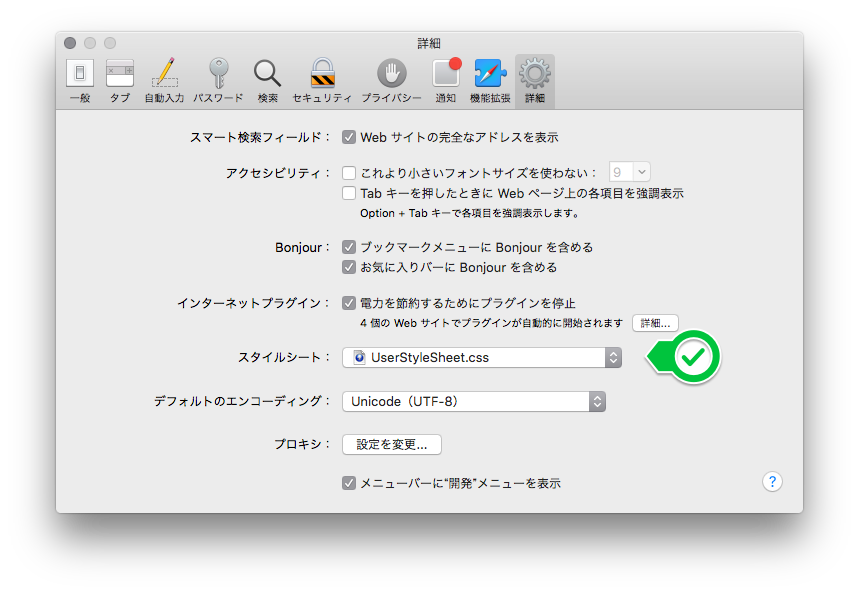859x593 pixels.
Task: Enable Tab キー highlight each item checkbox
Action: [x=349, y=193]
